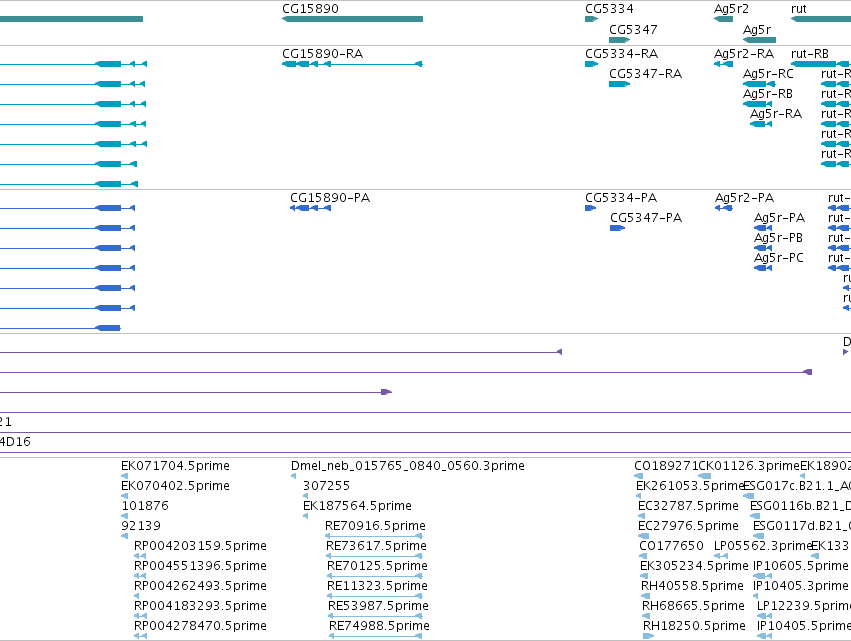The width and height of the screenshot is (851, 641).
Task: Click the RE74988.5prime label
Action: 379,626
